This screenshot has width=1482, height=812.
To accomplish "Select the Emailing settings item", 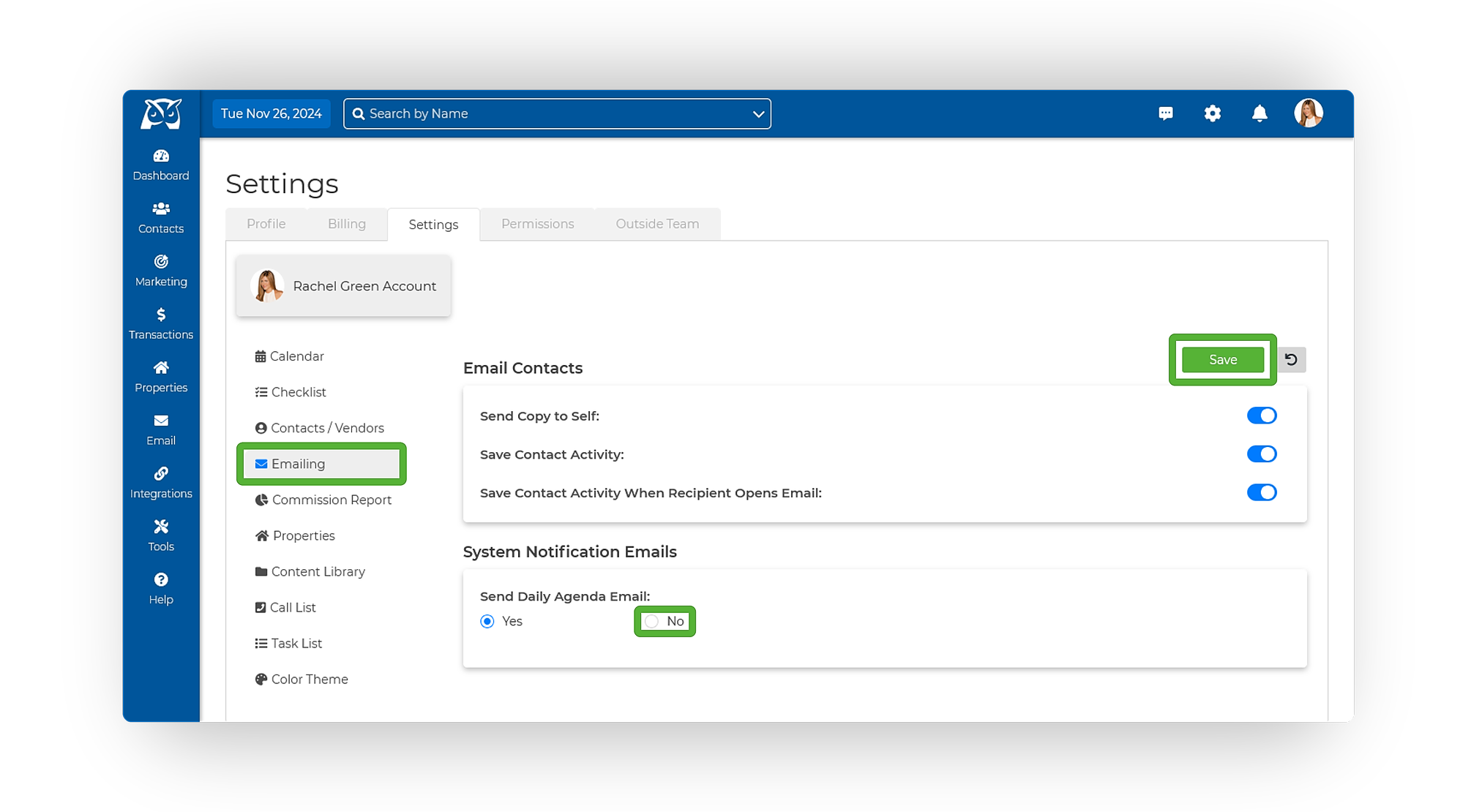I will point(321,464).
